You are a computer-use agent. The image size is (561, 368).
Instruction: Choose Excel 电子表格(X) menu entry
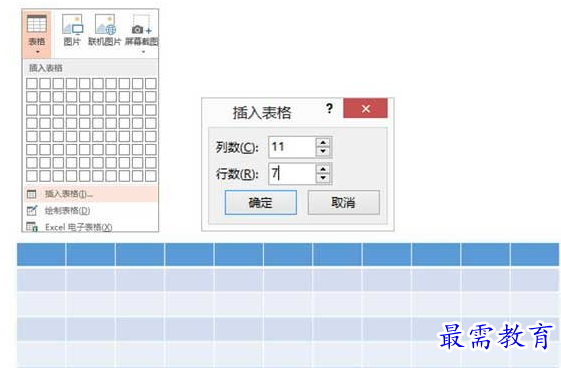(91, 227)
